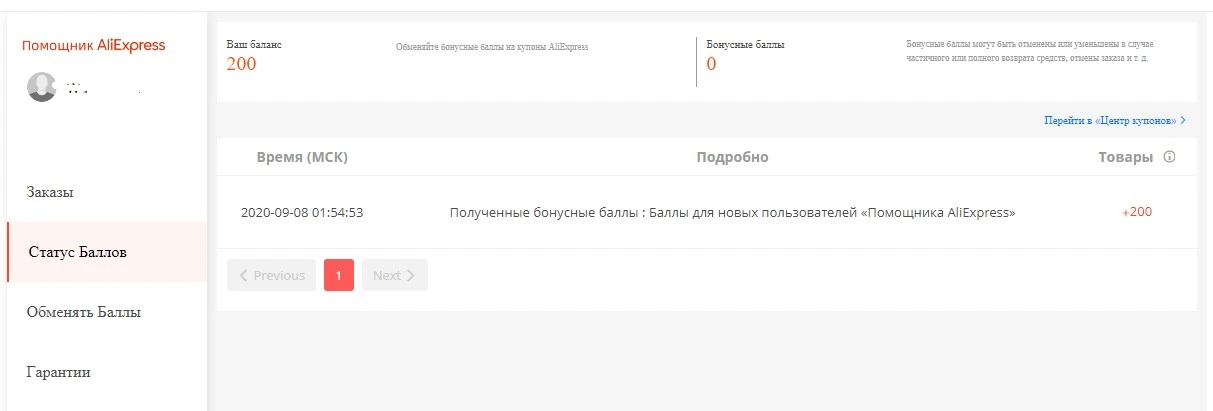
Task: Click the date 2020-09-08 01:54:53
Action: pyautogui.click(x=302, y=213)
